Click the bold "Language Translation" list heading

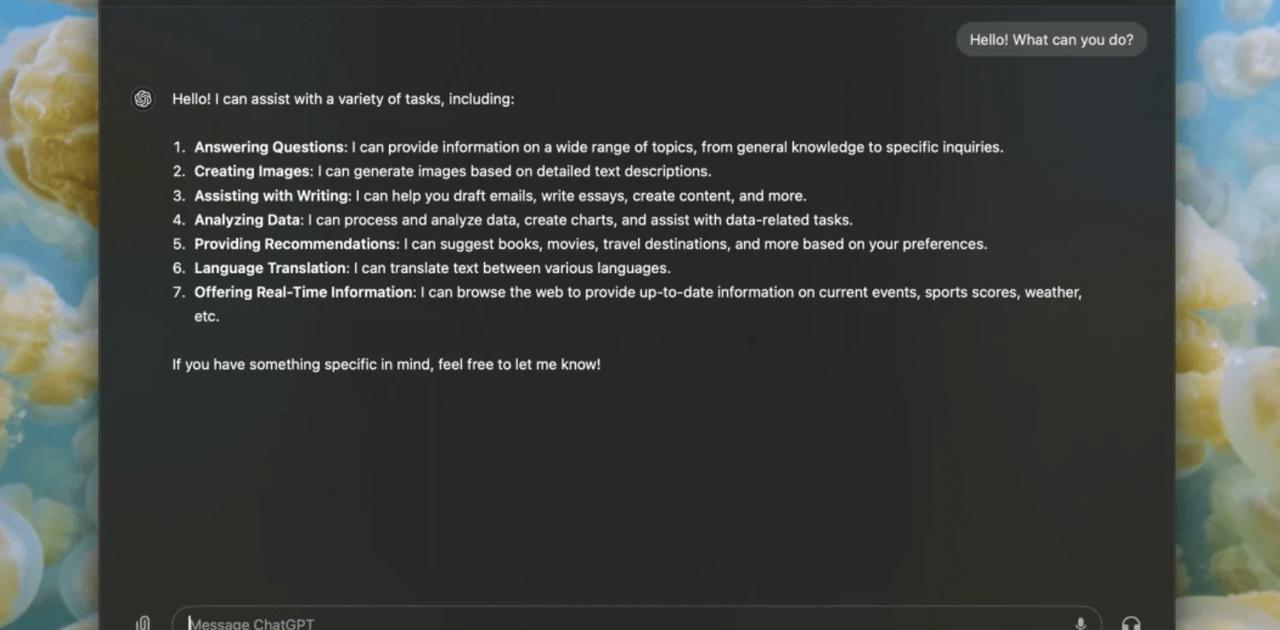[270, 268]
